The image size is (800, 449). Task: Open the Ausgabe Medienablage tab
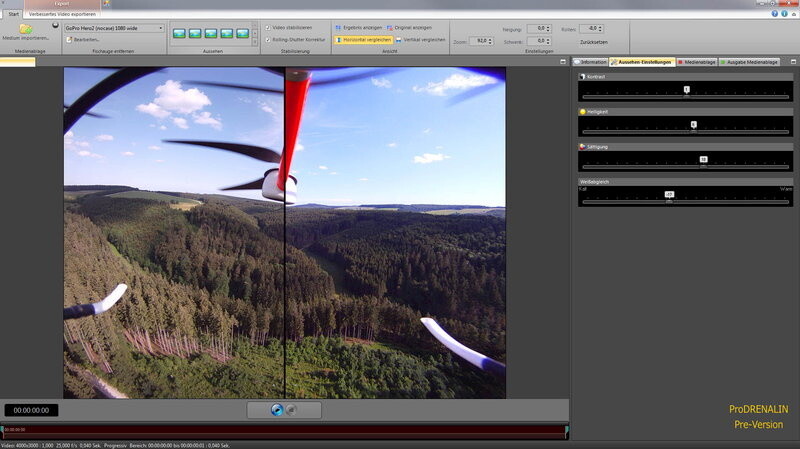(748, 62)
